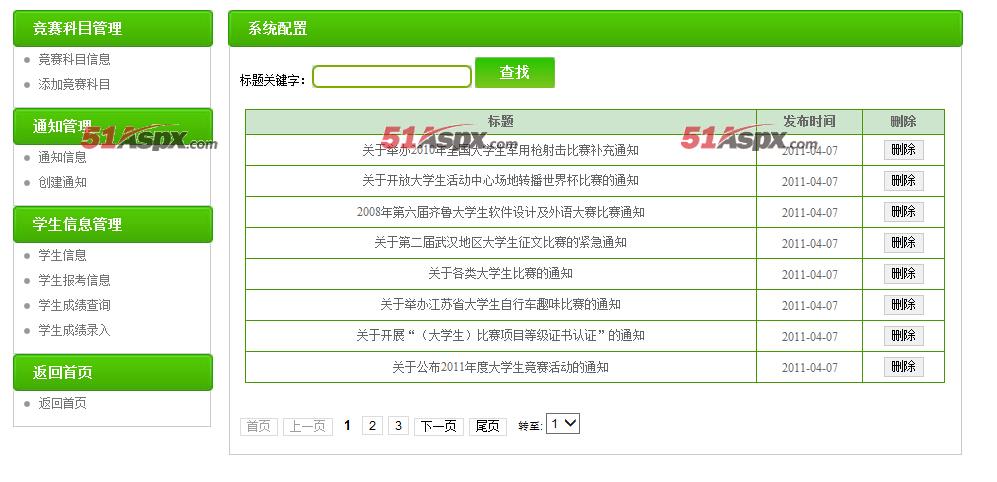This screenshot has height=482, width=997.
Task: Click the 竞赛科目管理 panel header
Action: (x=113, y=28)
